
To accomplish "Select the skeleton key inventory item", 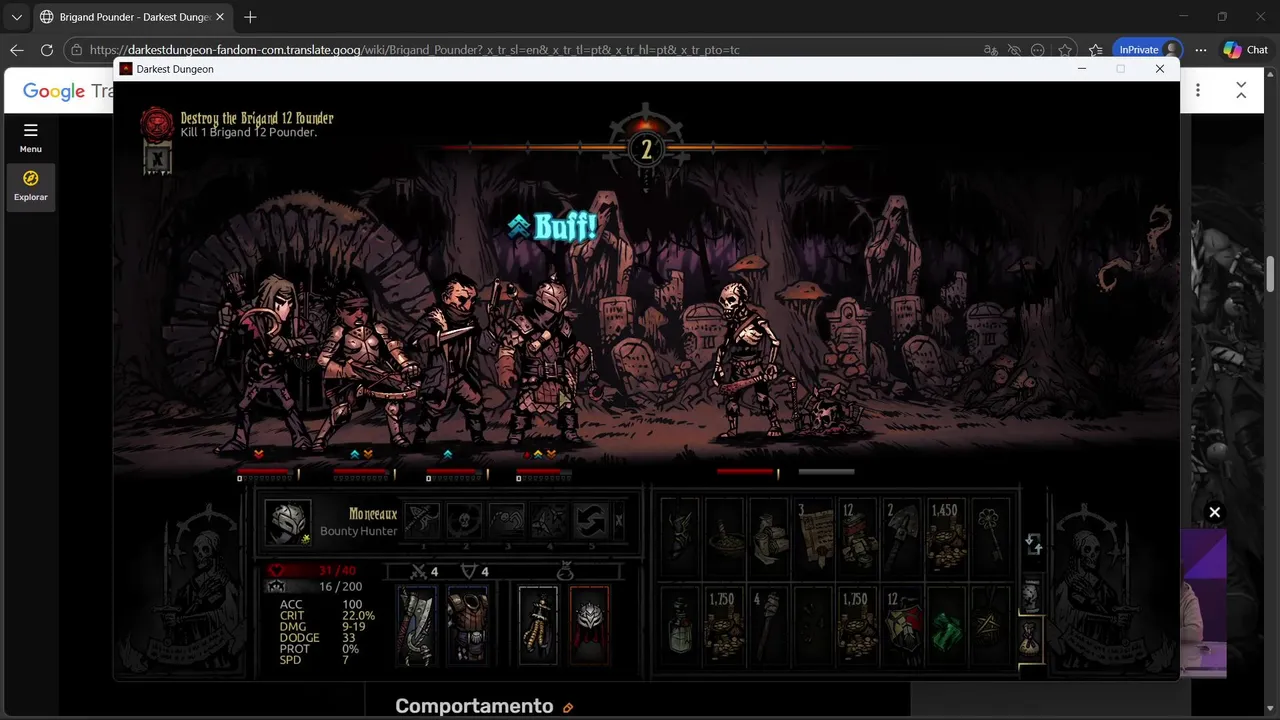I will point(990,539).
